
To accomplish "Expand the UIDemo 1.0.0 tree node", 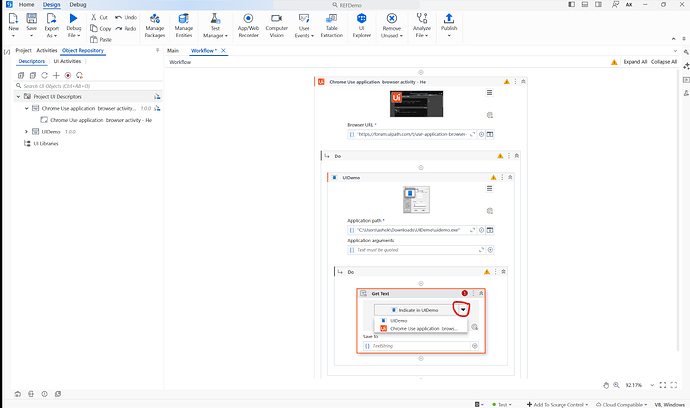I will [26, 132].
